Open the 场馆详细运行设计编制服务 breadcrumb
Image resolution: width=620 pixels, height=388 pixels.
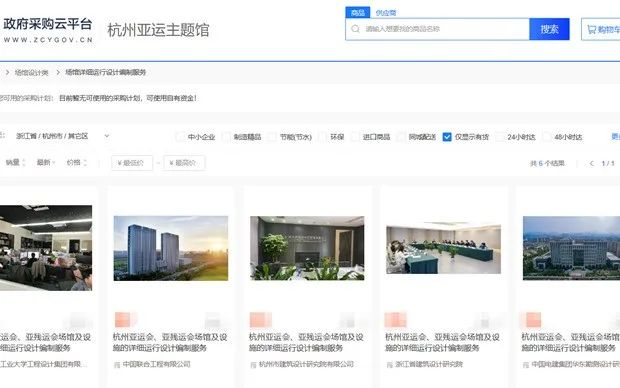(106, 72)
